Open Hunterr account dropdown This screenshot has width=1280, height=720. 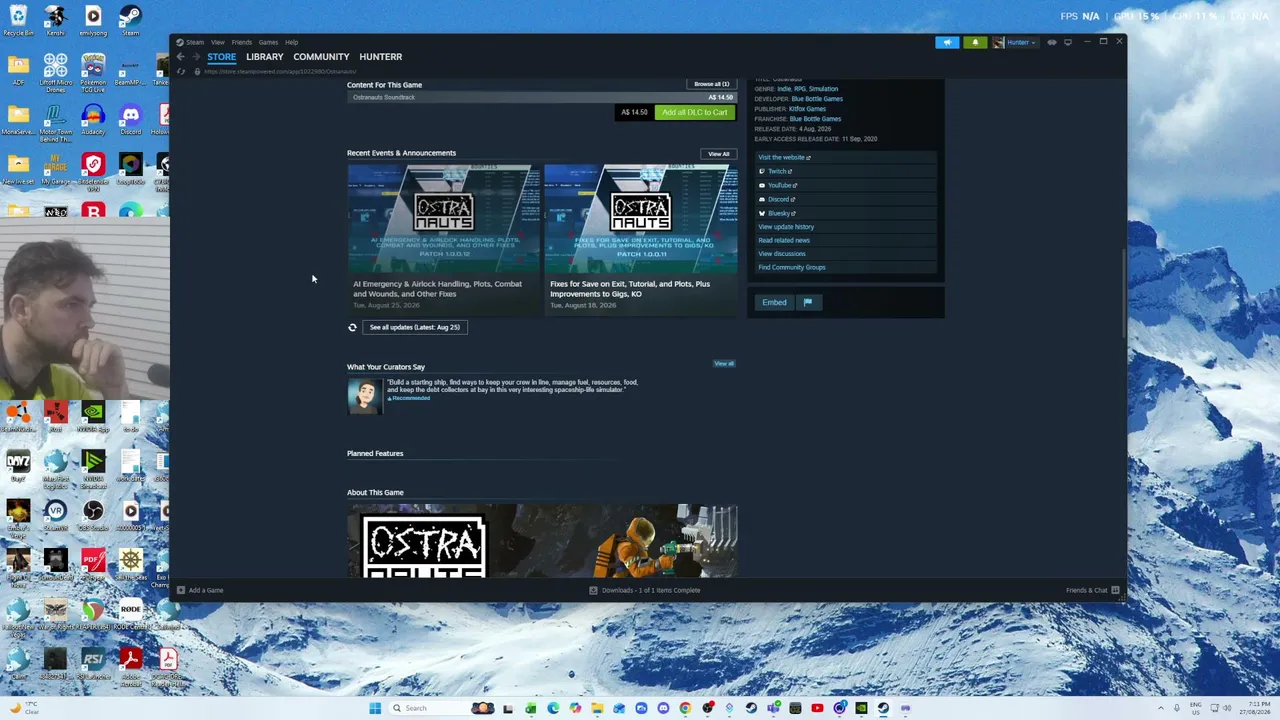(x=1014, y=42)
